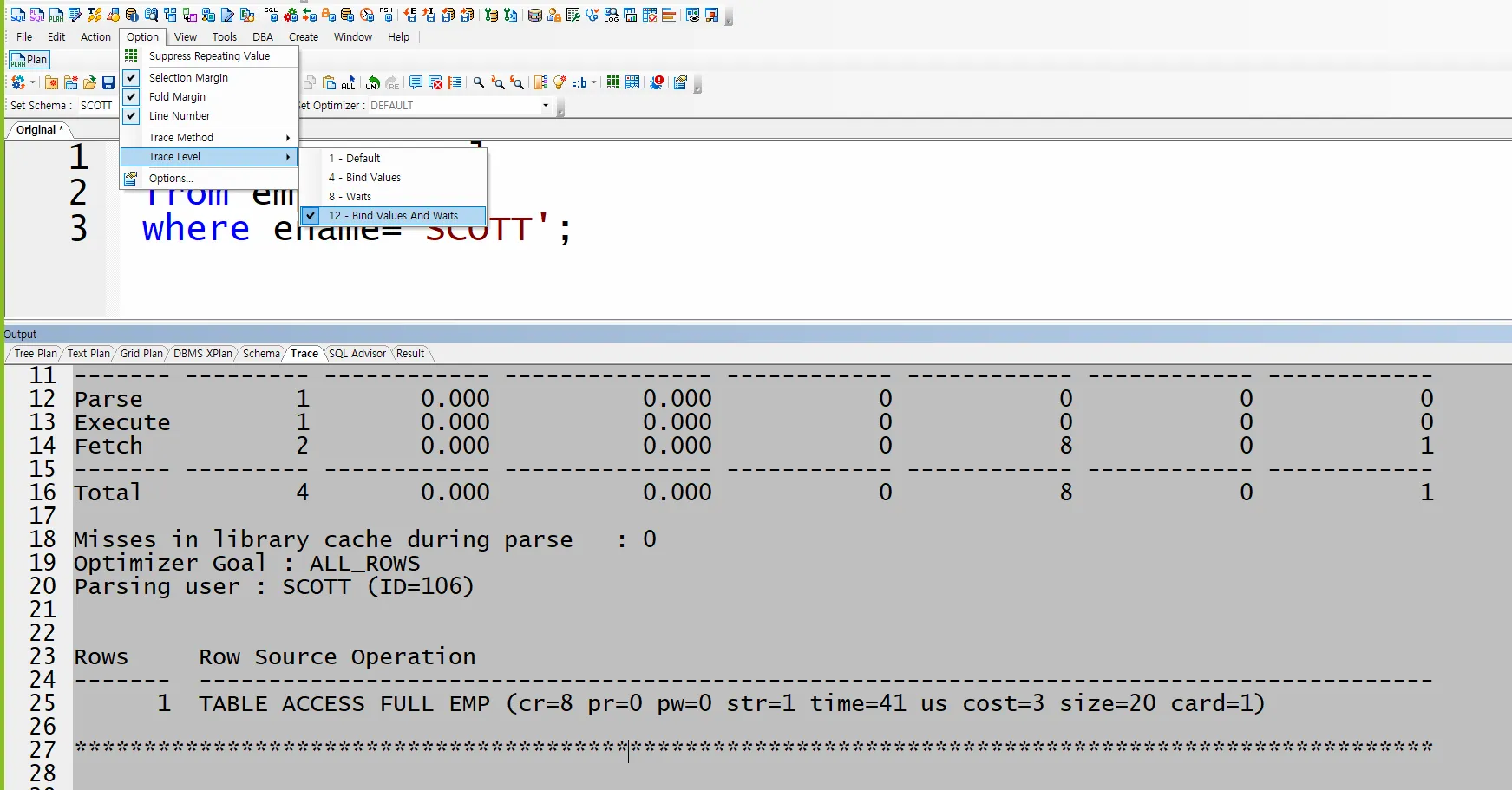Click the Plan window button

pyautogui.click(x=29, y=60)
